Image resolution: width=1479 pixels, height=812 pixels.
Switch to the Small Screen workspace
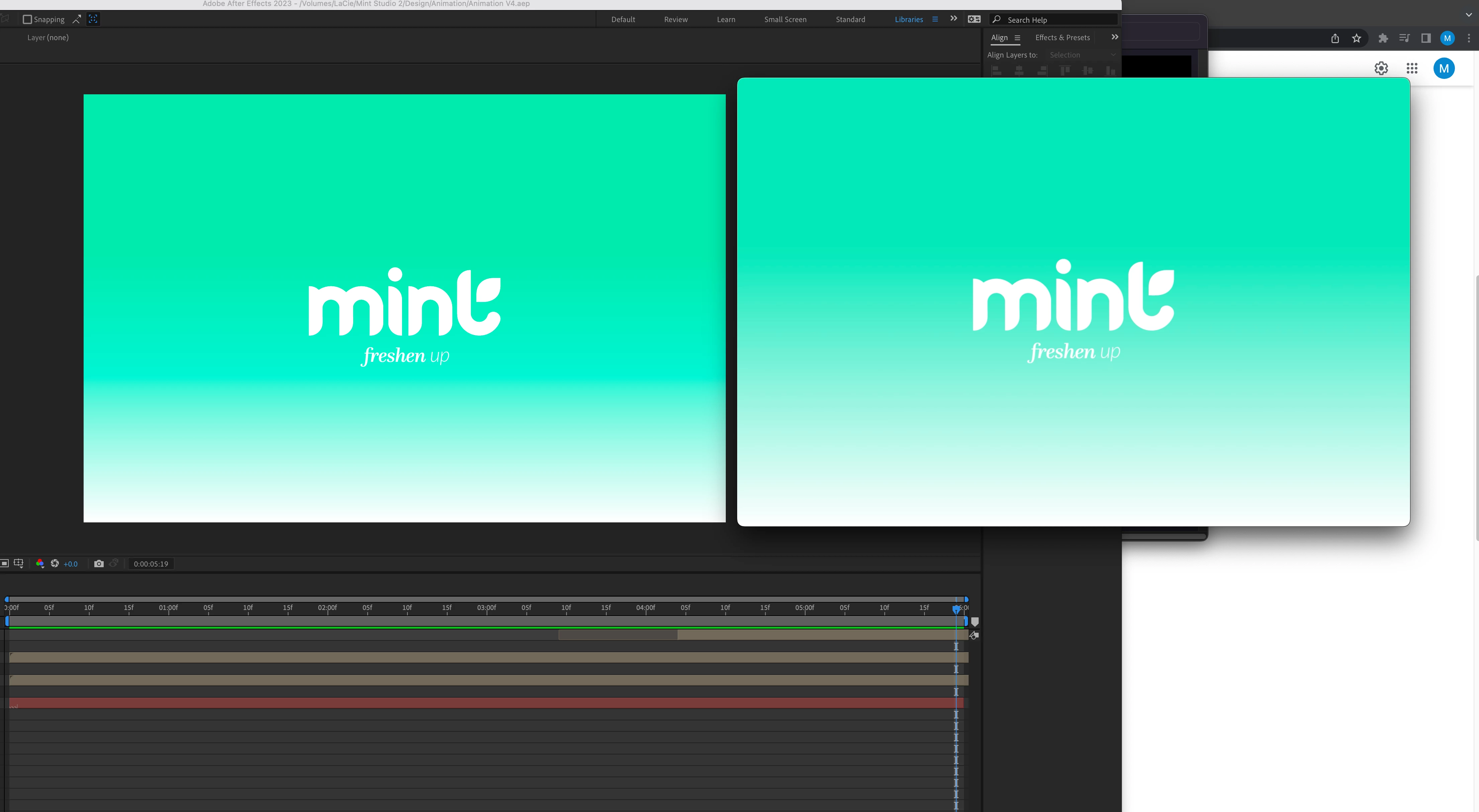(x=785, y=19)
